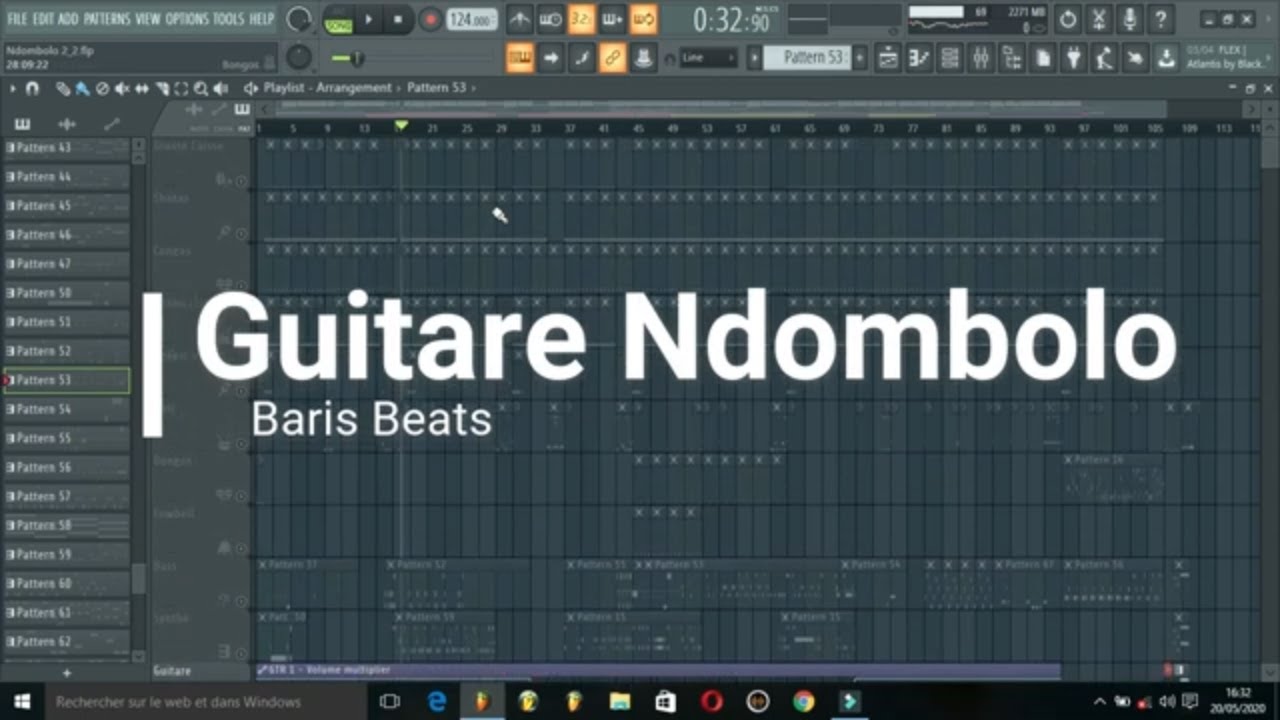Click the Edge browser taskbar icon
The height and width of the screenshot is (720, 1280).
(437, 702)
